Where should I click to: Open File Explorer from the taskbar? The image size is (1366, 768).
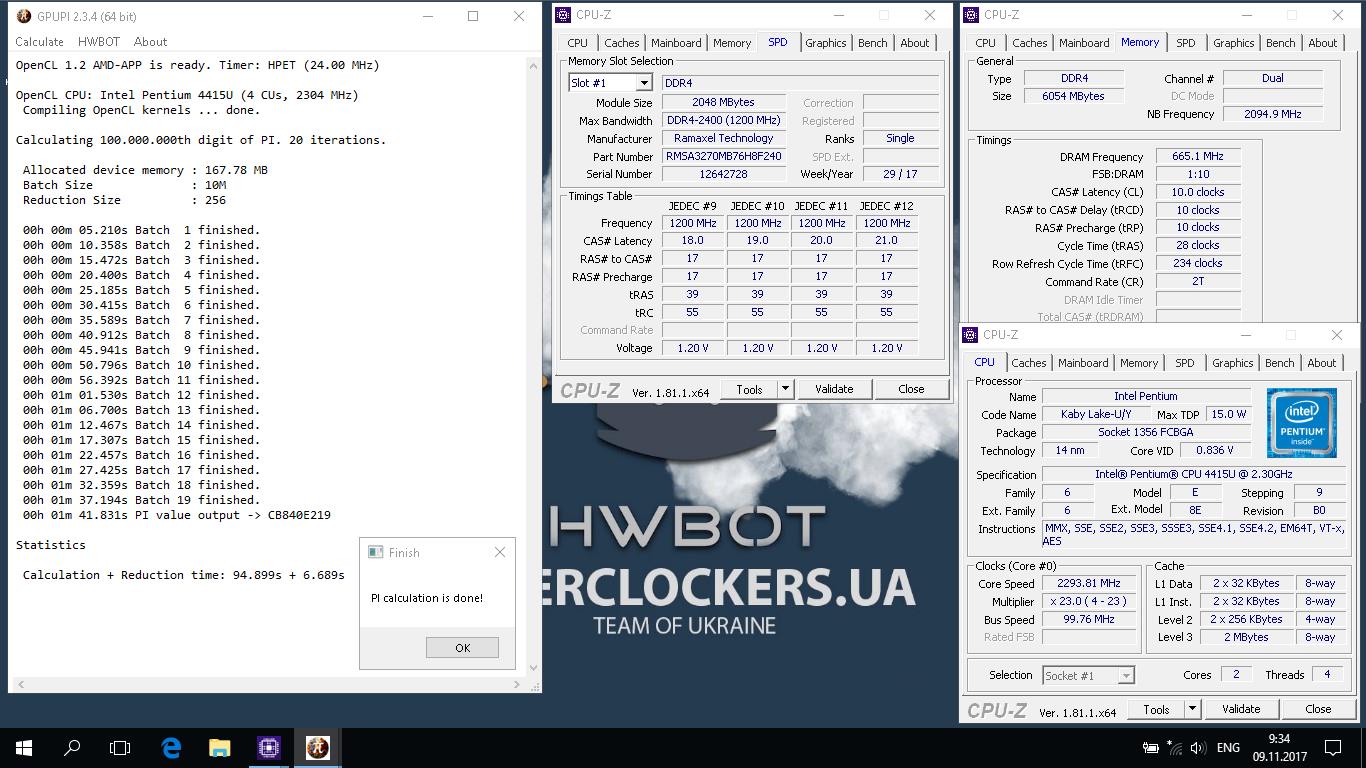pos(219,747)
